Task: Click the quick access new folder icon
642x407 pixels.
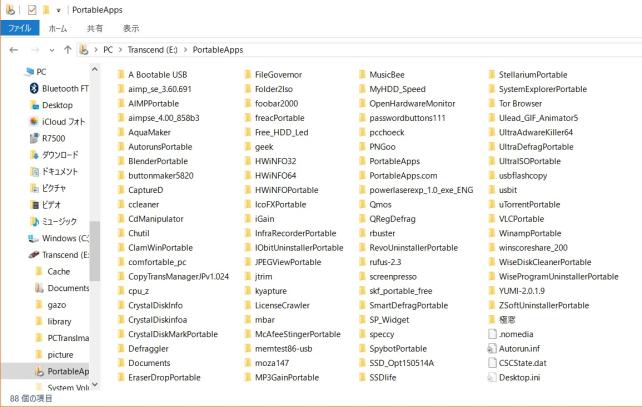Action: tap(46, 10)
